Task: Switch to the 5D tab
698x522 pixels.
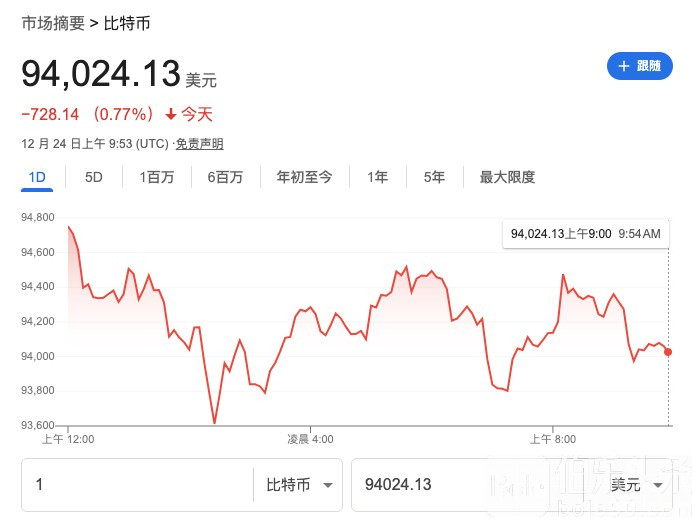Action: coord(93,177)
